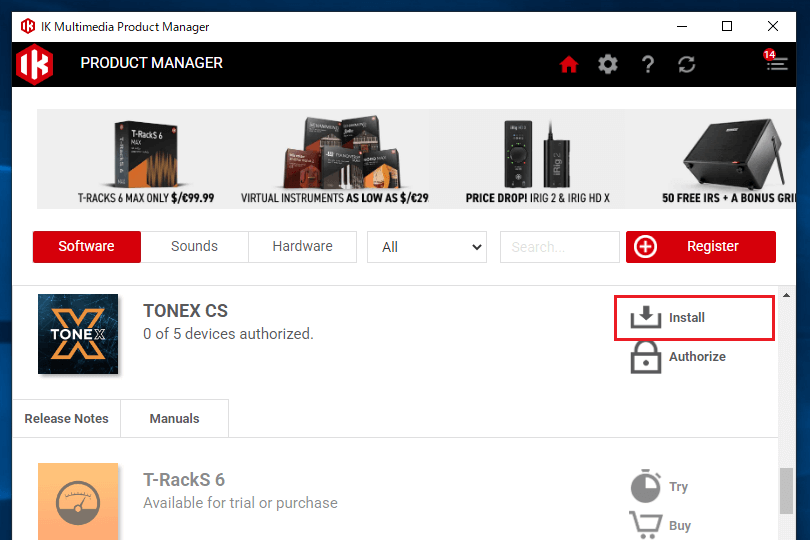The image size is (810, 540).
Task: Minimize the Product Manager window
Action: tap(682, 26)
